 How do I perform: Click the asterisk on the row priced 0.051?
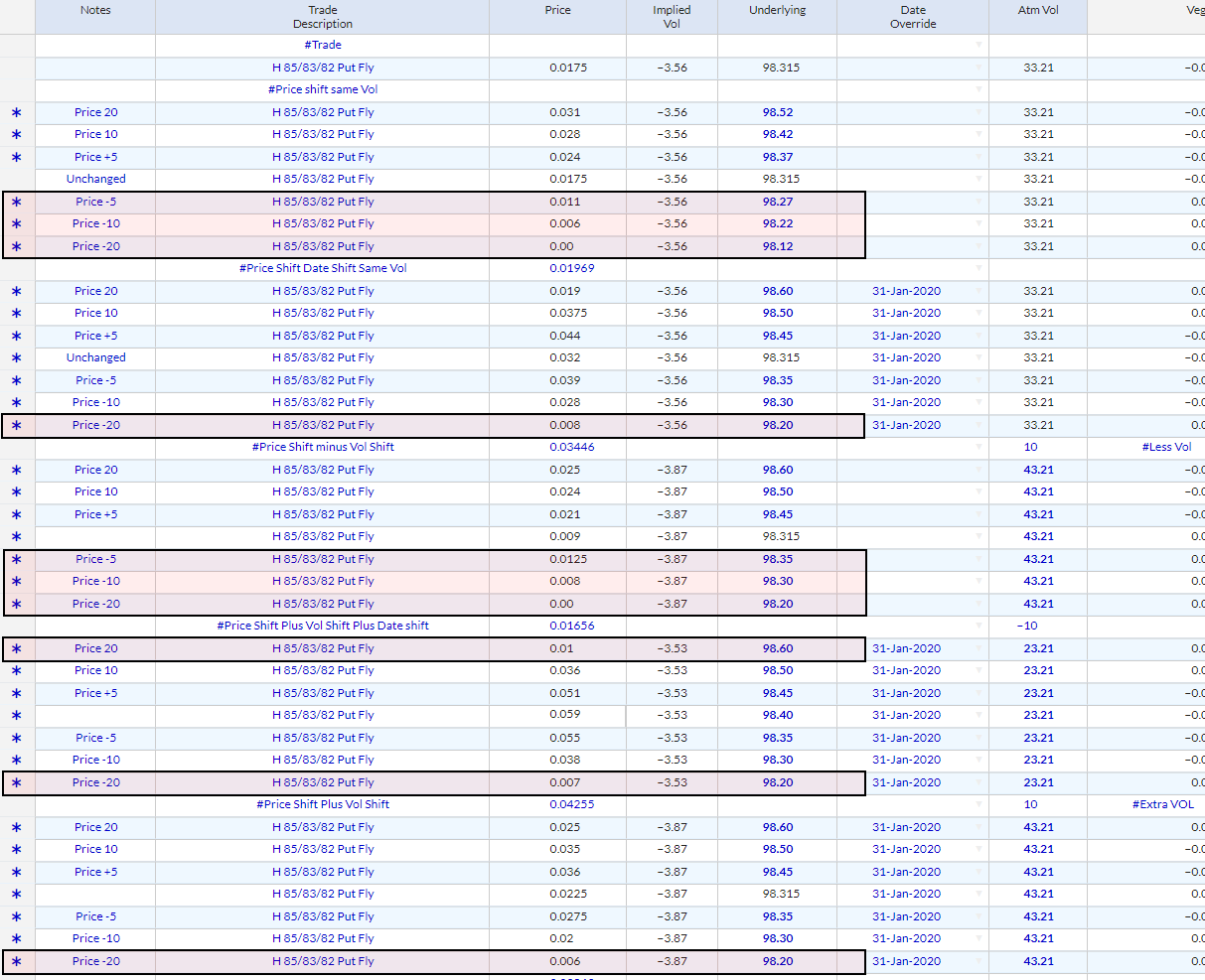coord(16,694)
